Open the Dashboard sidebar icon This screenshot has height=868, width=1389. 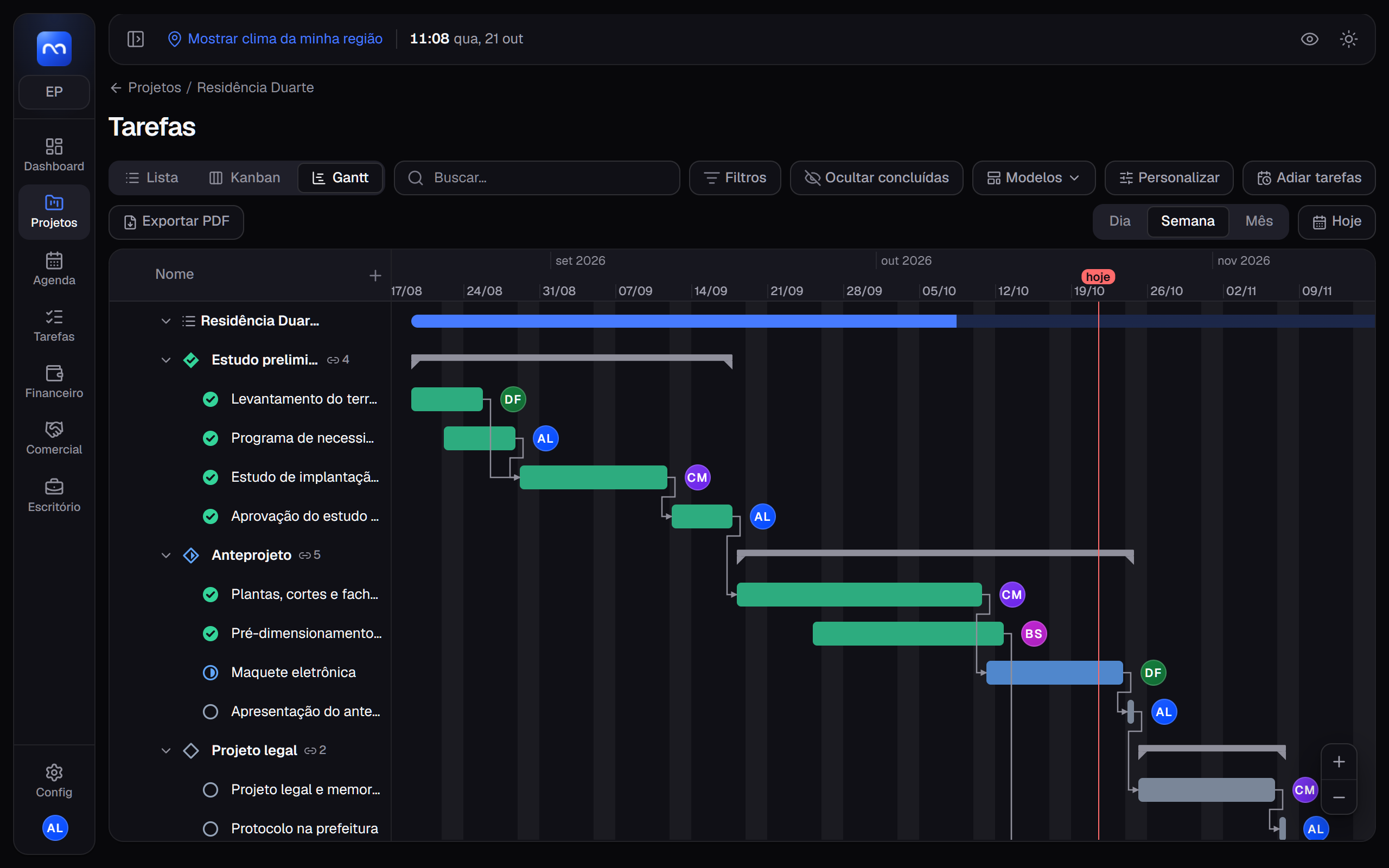[54, 155]
